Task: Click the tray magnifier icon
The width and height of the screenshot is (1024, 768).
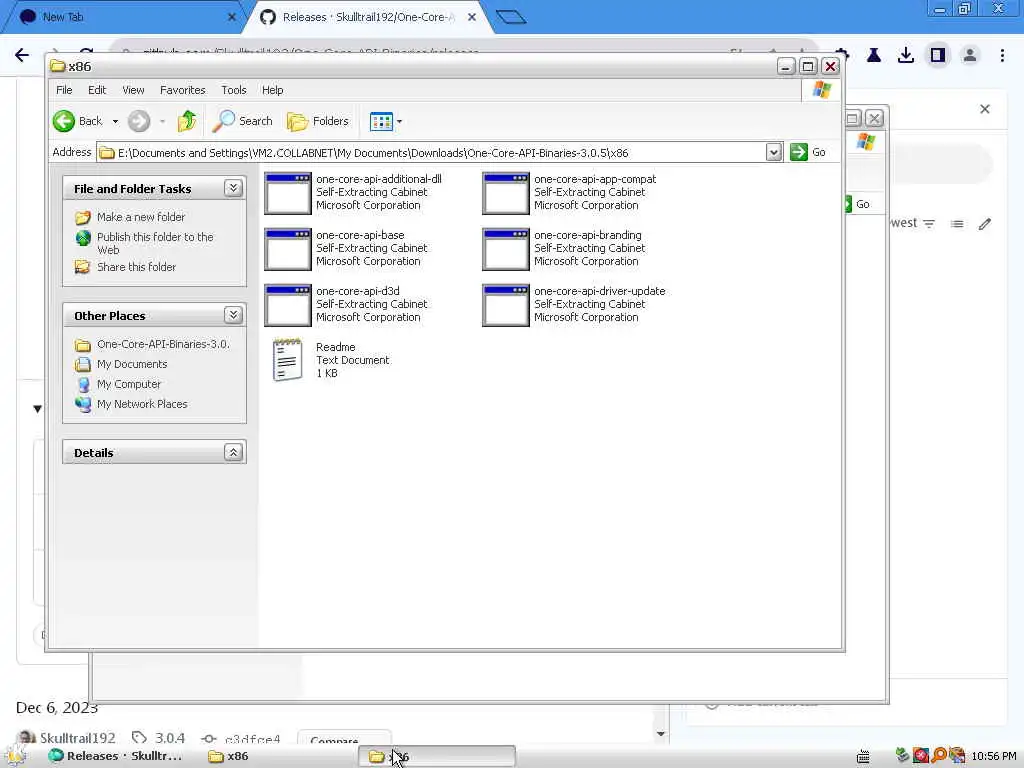Action: (x=939, y=756)
